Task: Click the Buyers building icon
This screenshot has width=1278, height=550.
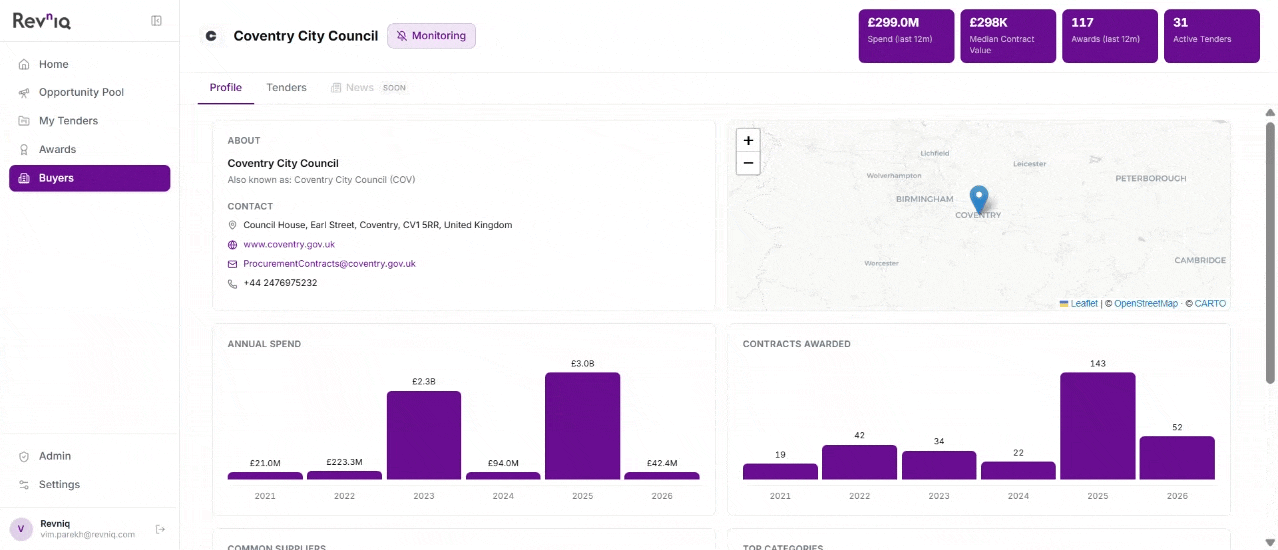Action: [x=24, y=178]
